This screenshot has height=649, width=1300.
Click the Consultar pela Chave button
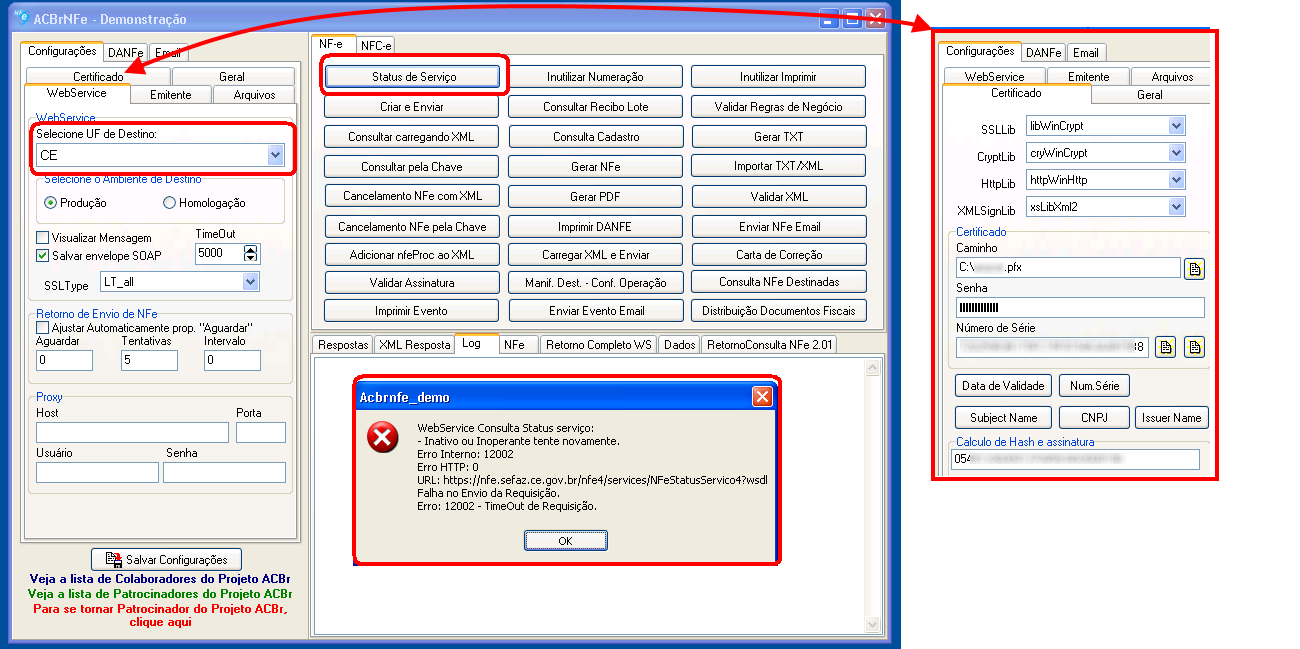pyautogui.click(x=412, y=167)
